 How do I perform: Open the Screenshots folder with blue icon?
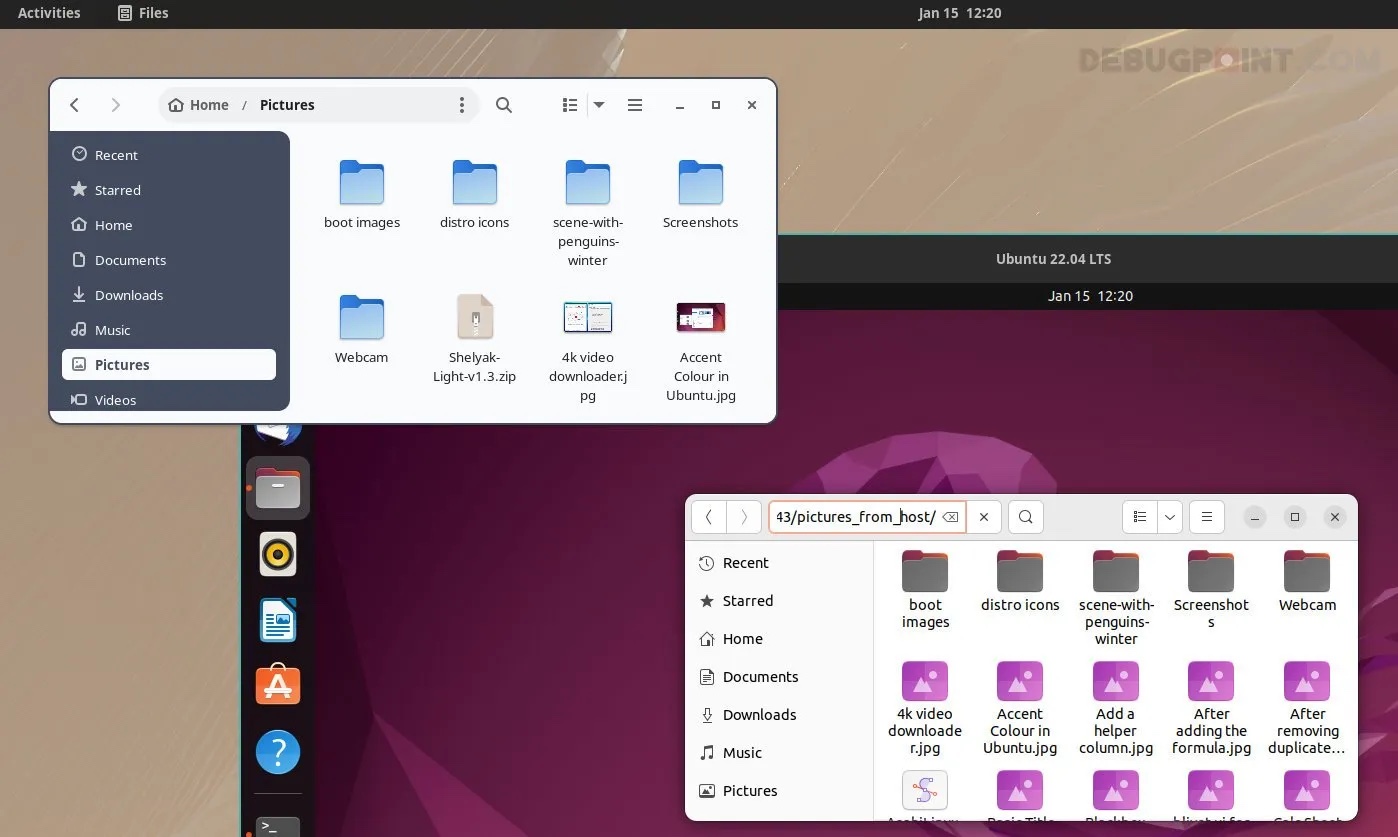click(x=700, y=184)
